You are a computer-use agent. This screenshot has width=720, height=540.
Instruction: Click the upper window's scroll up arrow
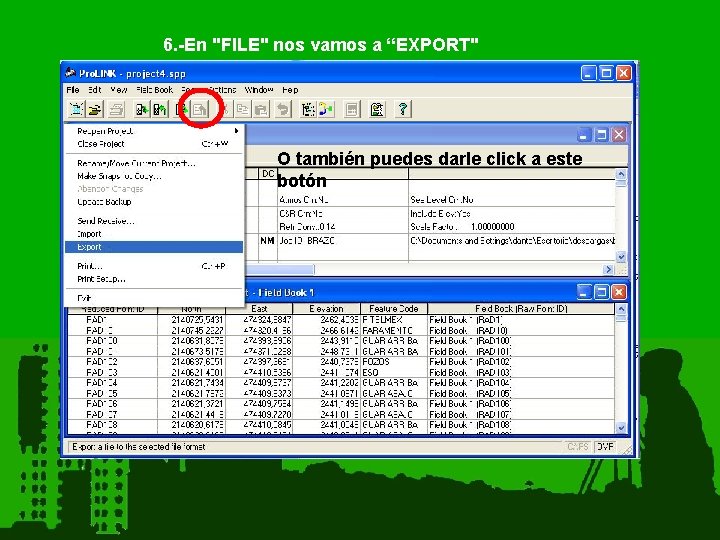pyautogui.click(x=621, y=174)
